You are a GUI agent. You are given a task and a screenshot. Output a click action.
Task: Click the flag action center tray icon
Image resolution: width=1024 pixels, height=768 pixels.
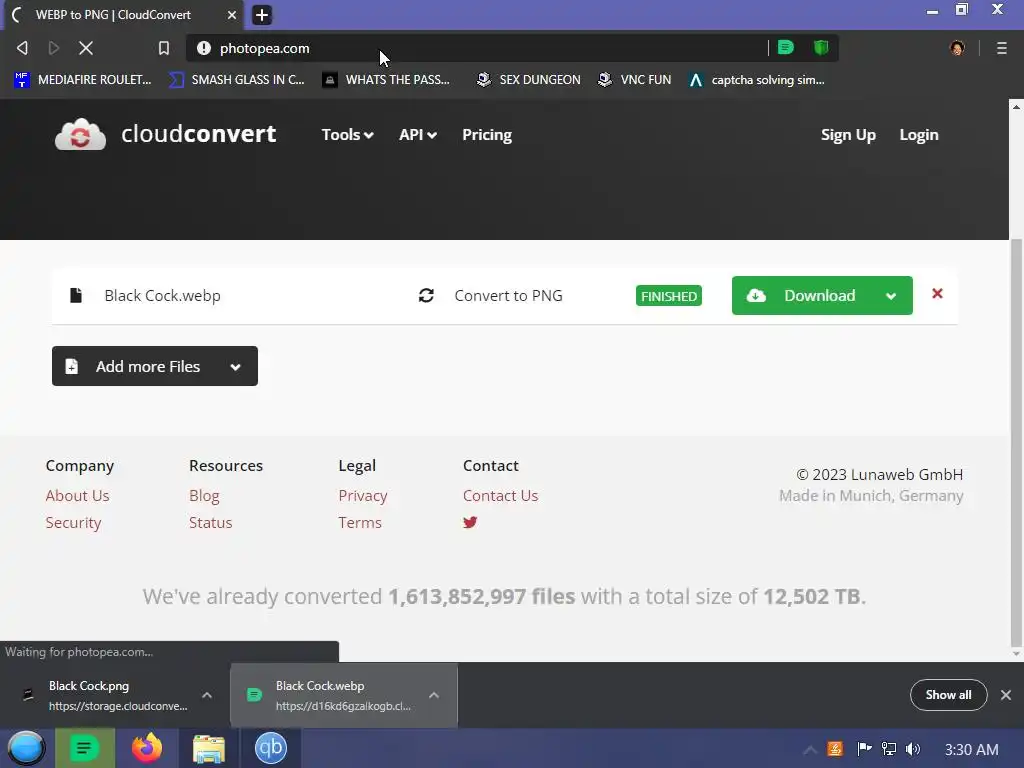(x=864, y=749)
